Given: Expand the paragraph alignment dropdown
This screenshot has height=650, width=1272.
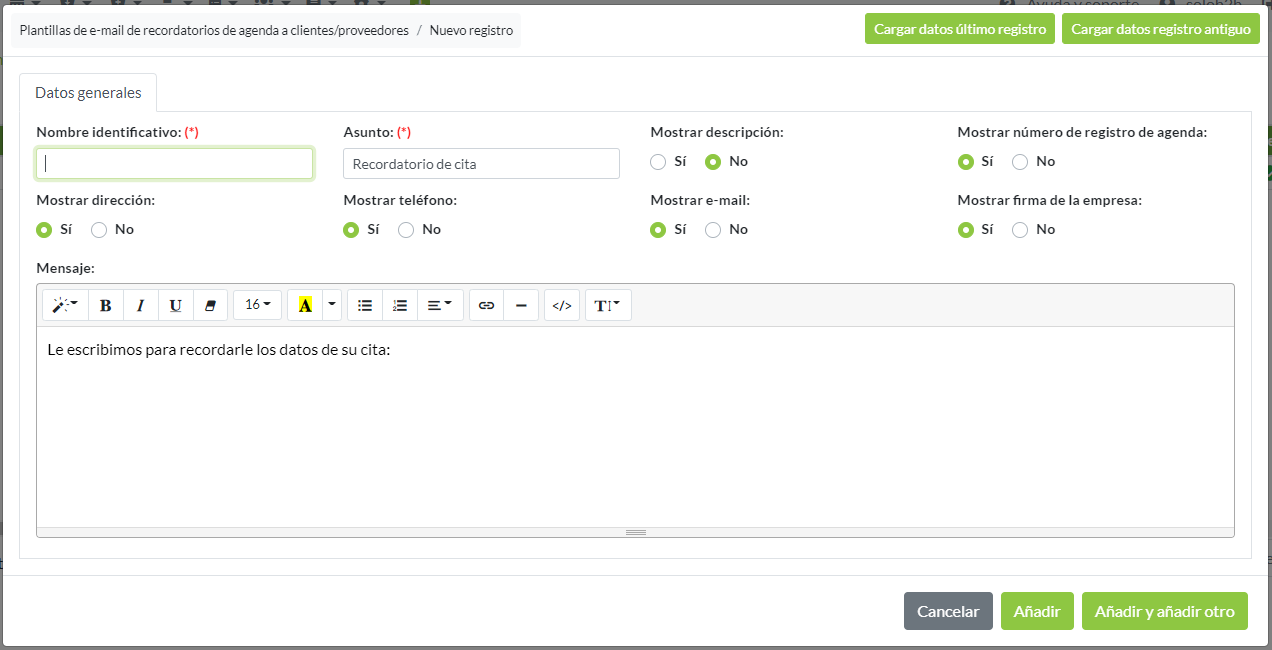Looking at the screenshot, I should coord(439,305).
